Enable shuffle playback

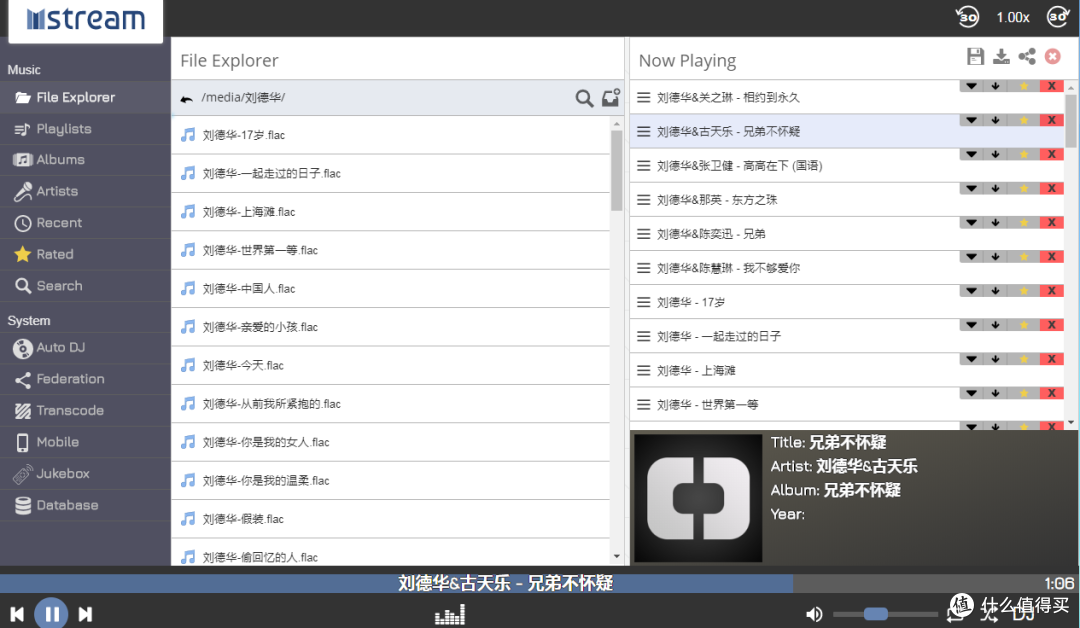990,613
